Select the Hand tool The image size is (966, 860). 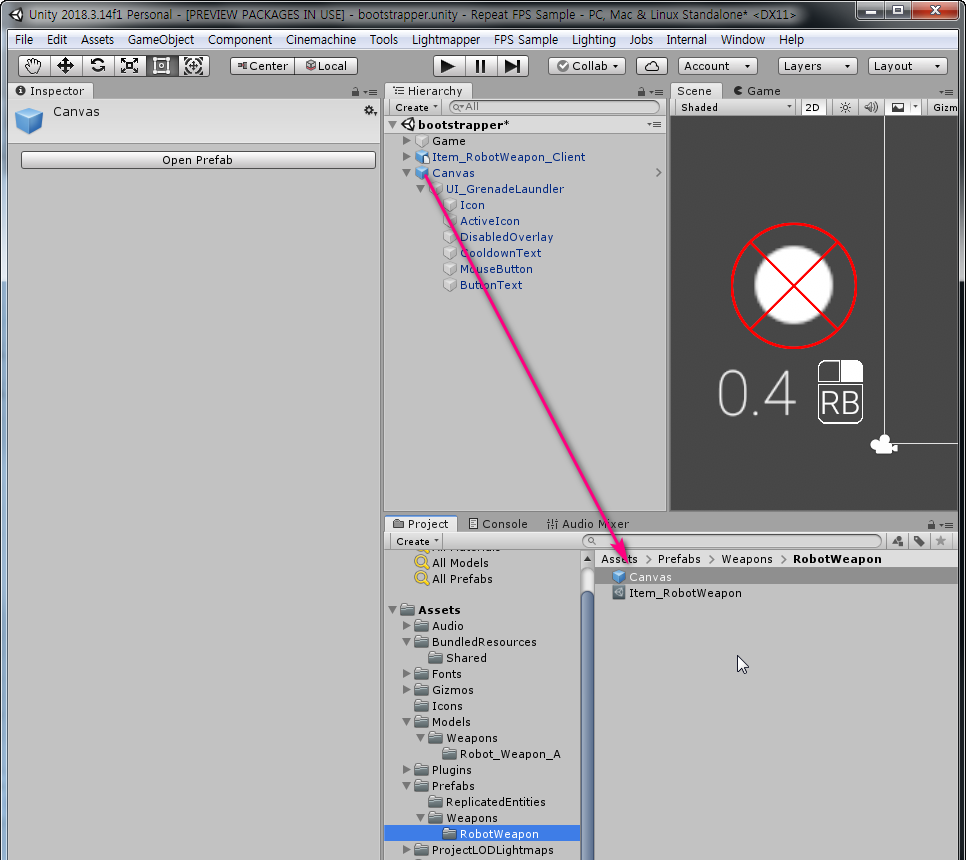[x=33, y=66]
